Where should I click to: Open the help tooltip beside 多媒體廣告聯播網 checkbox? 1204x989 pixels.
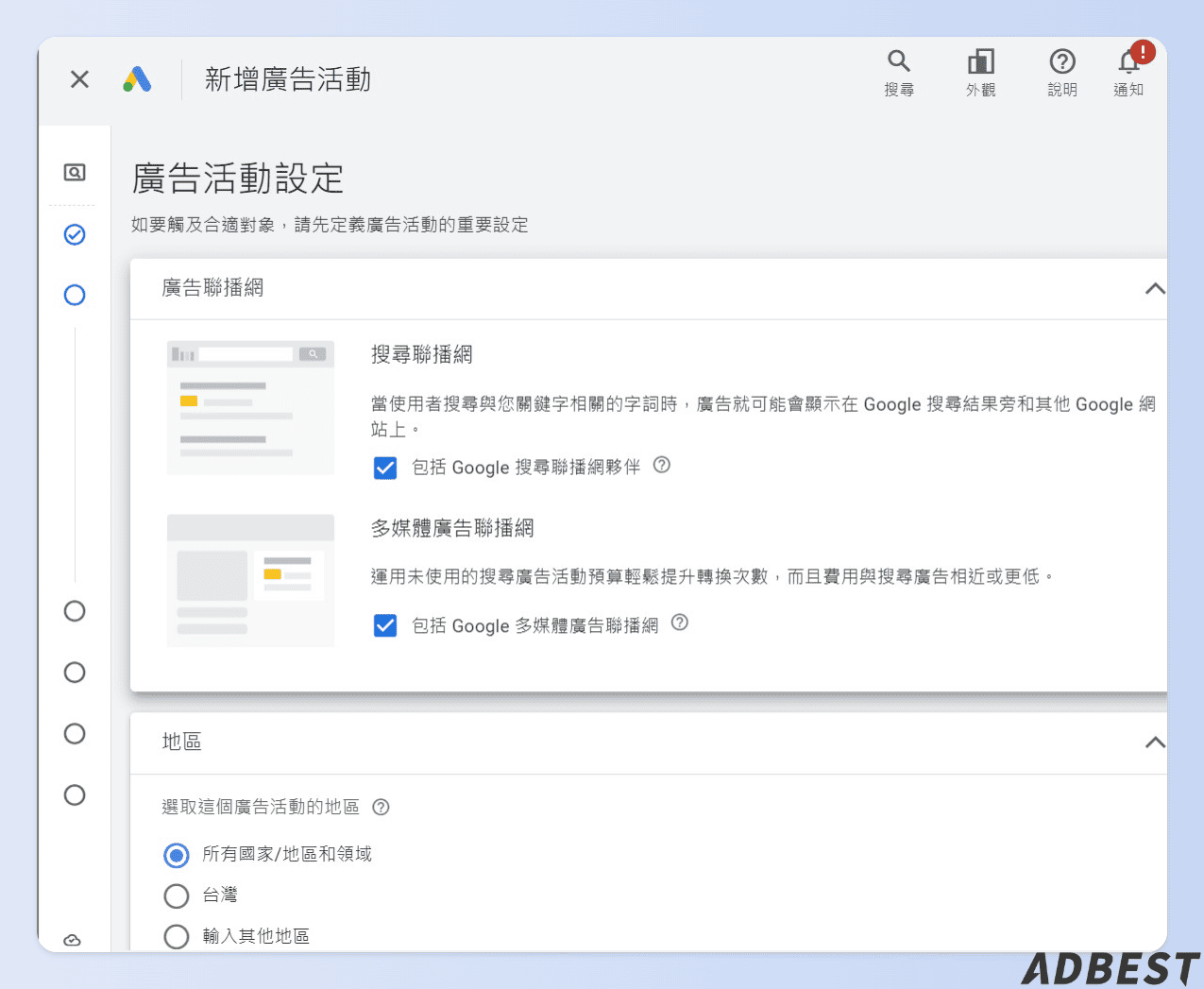point(680,622)
